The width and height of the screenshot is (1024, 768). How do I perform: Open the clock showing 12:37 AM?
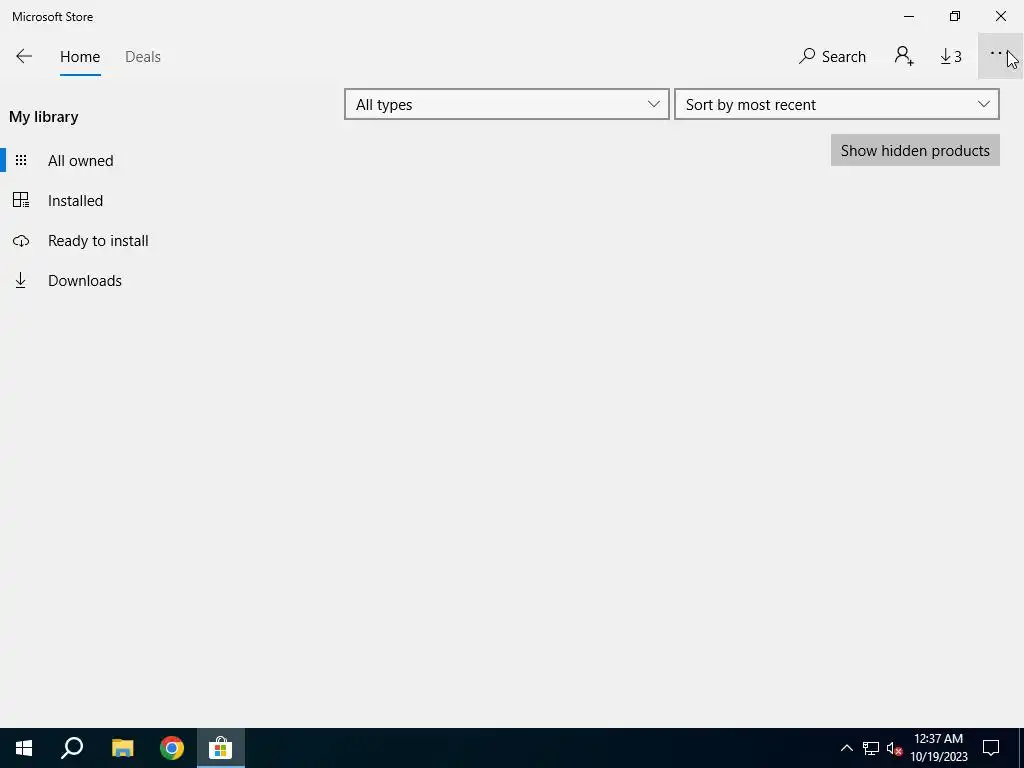938,748
